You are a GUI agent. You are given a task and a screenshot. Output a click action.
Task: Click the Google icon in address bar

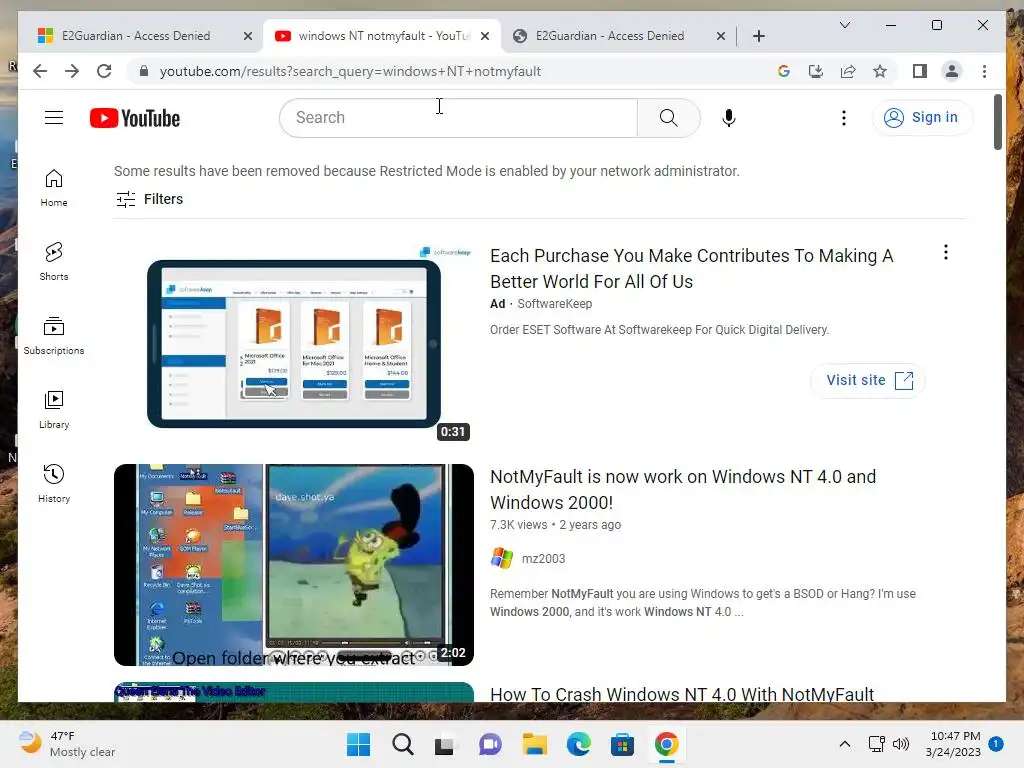tap(784, 71)
